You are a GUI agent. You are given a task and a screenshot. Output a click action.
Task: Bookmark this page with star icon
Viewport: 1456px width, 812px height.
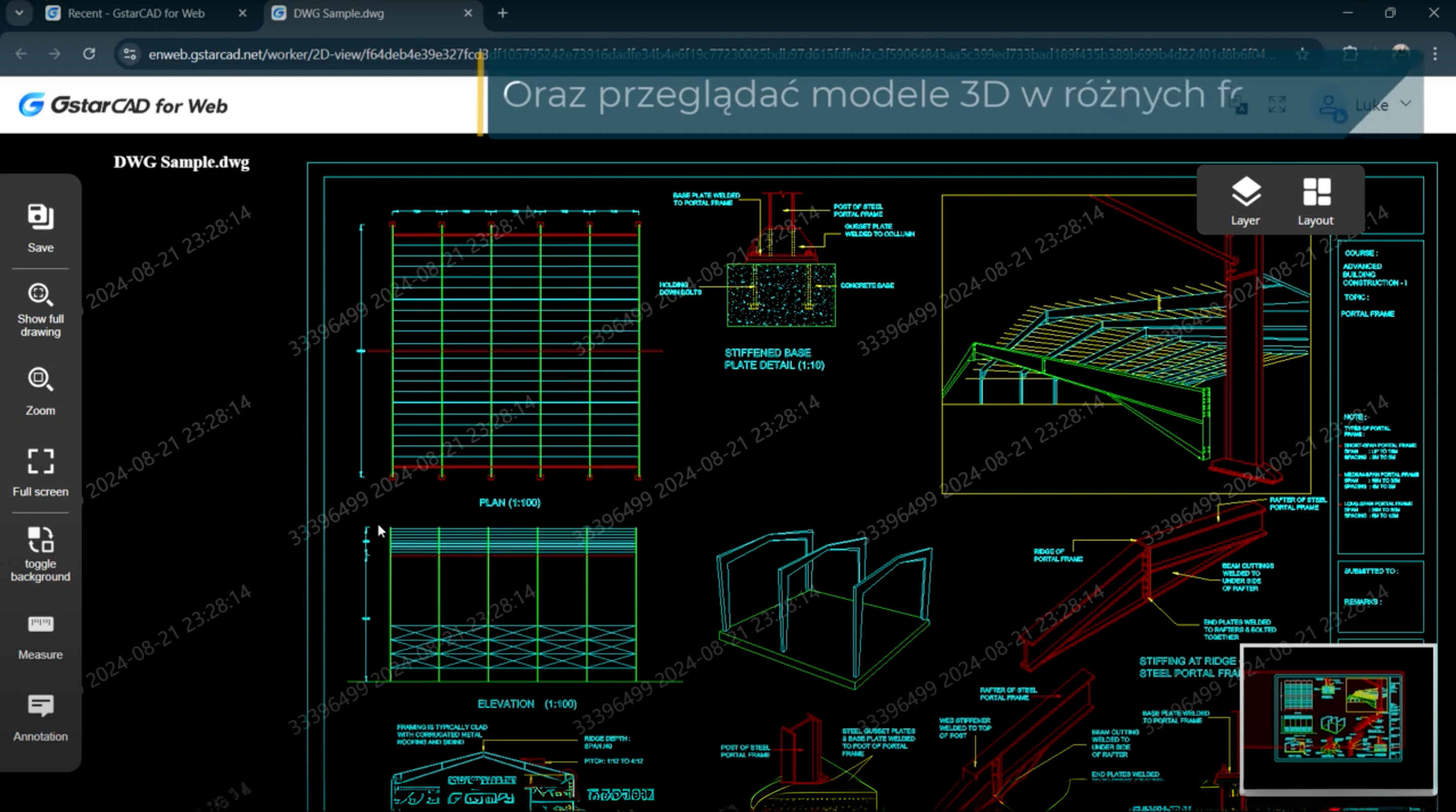click(x=1302, y=54)
